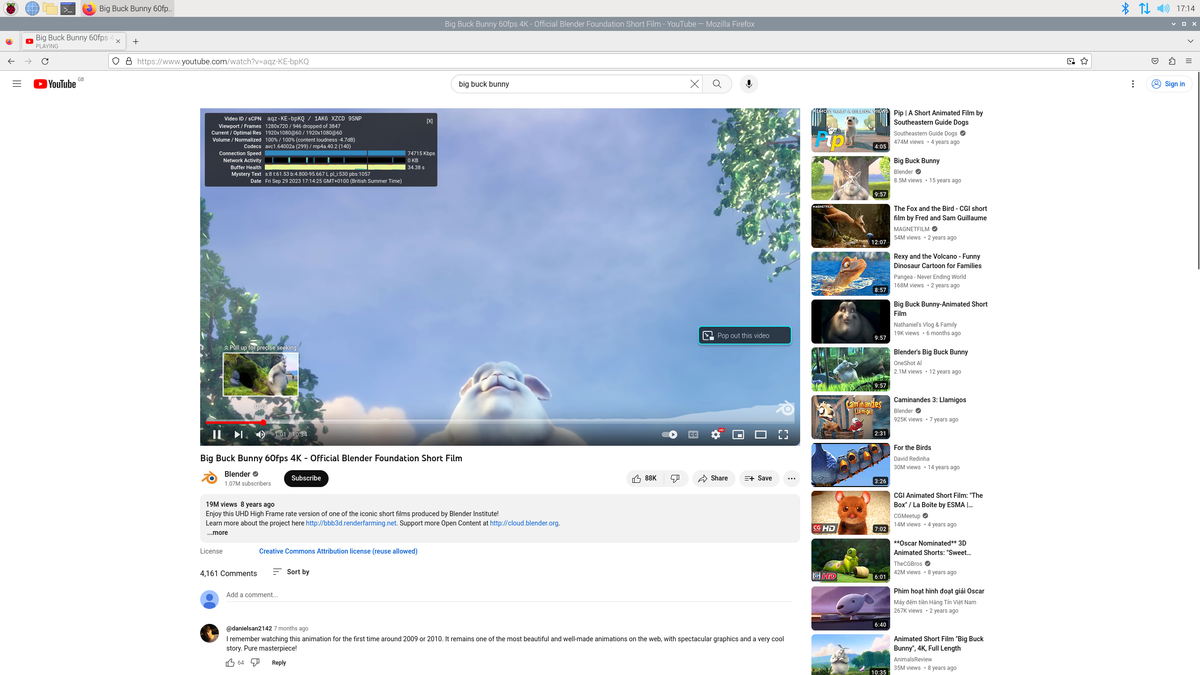
Task: Enter full screen mode
Action: click(x=783, y=434)
